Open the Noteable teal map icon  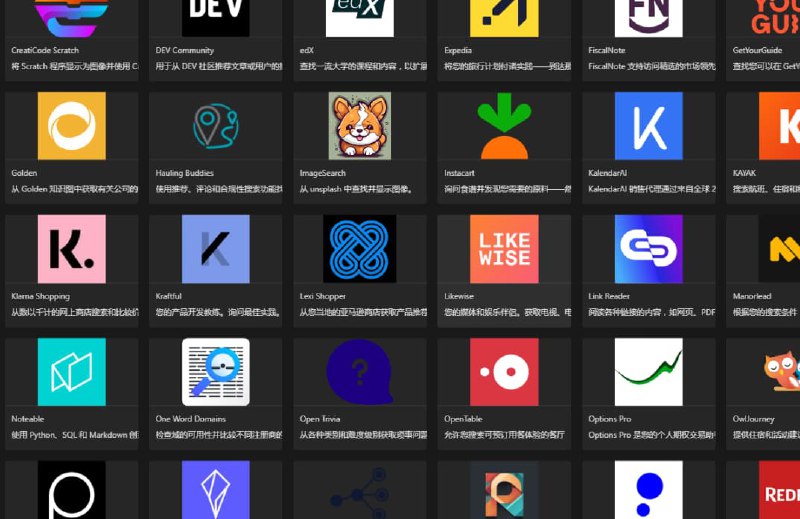pyautogui.click(x=71, y=372)
